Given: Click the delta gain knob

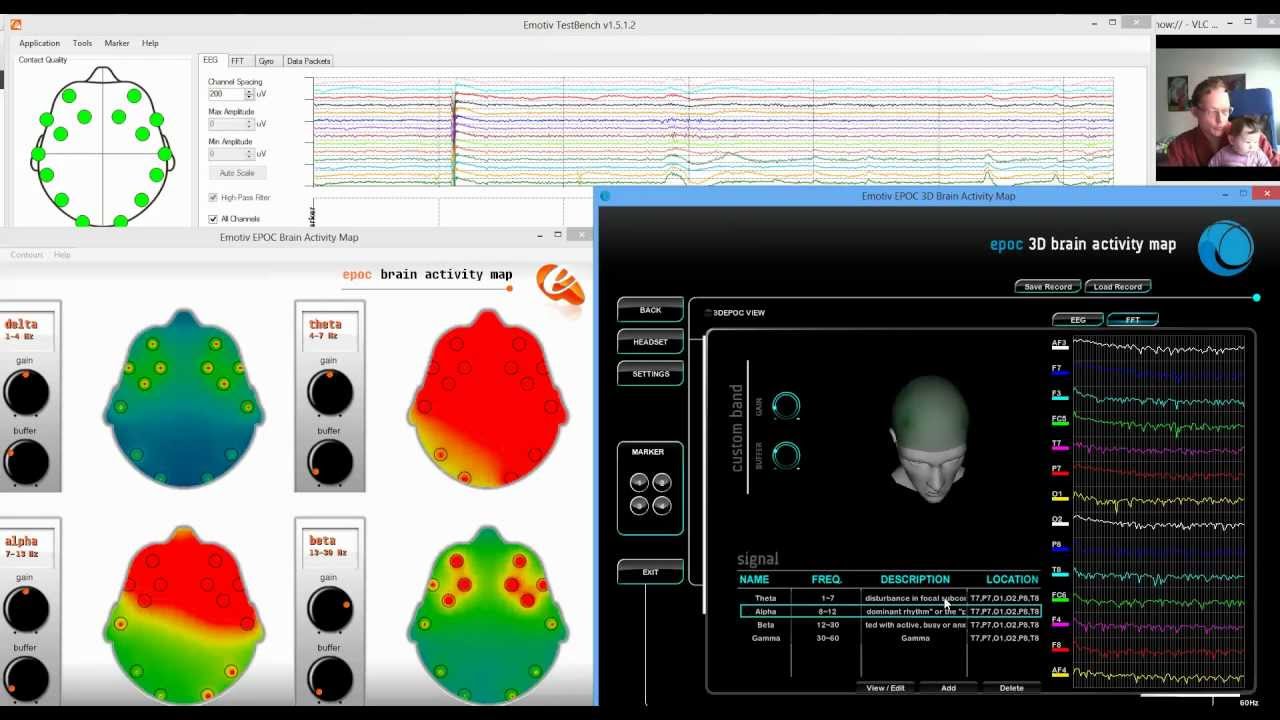Looking at the screenshot, I should [26, 392].
